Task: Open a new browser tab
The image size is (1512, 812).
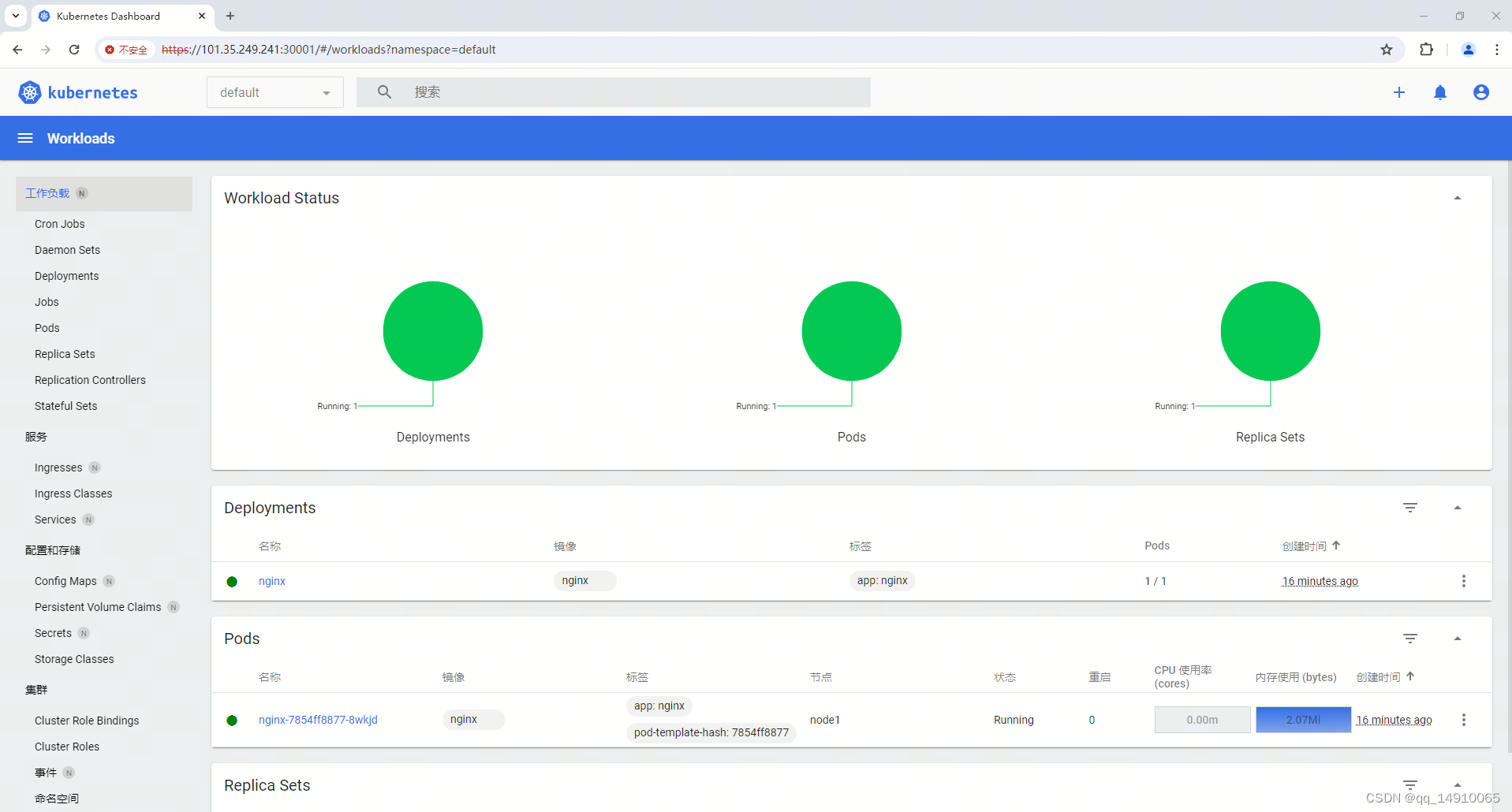Action: tap(230, 16)
